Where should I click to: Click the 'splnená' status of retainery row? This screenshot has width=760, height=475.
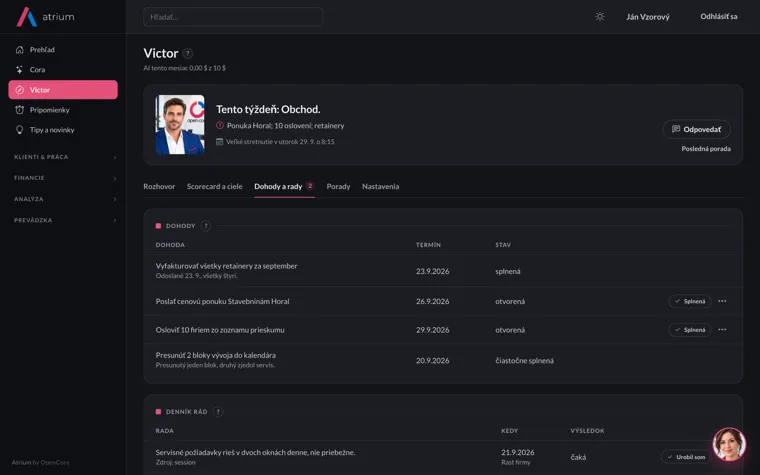508,271
